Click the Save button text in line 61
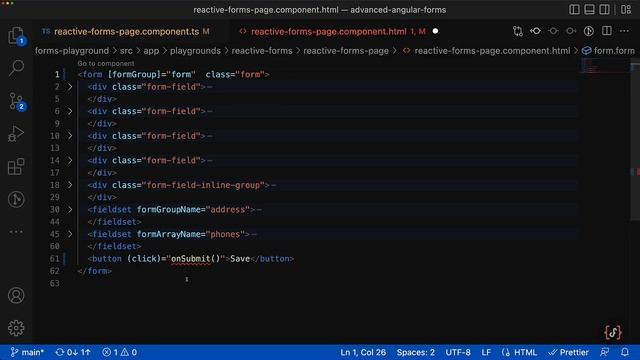640x360 pixels. [x=240, y=259]
